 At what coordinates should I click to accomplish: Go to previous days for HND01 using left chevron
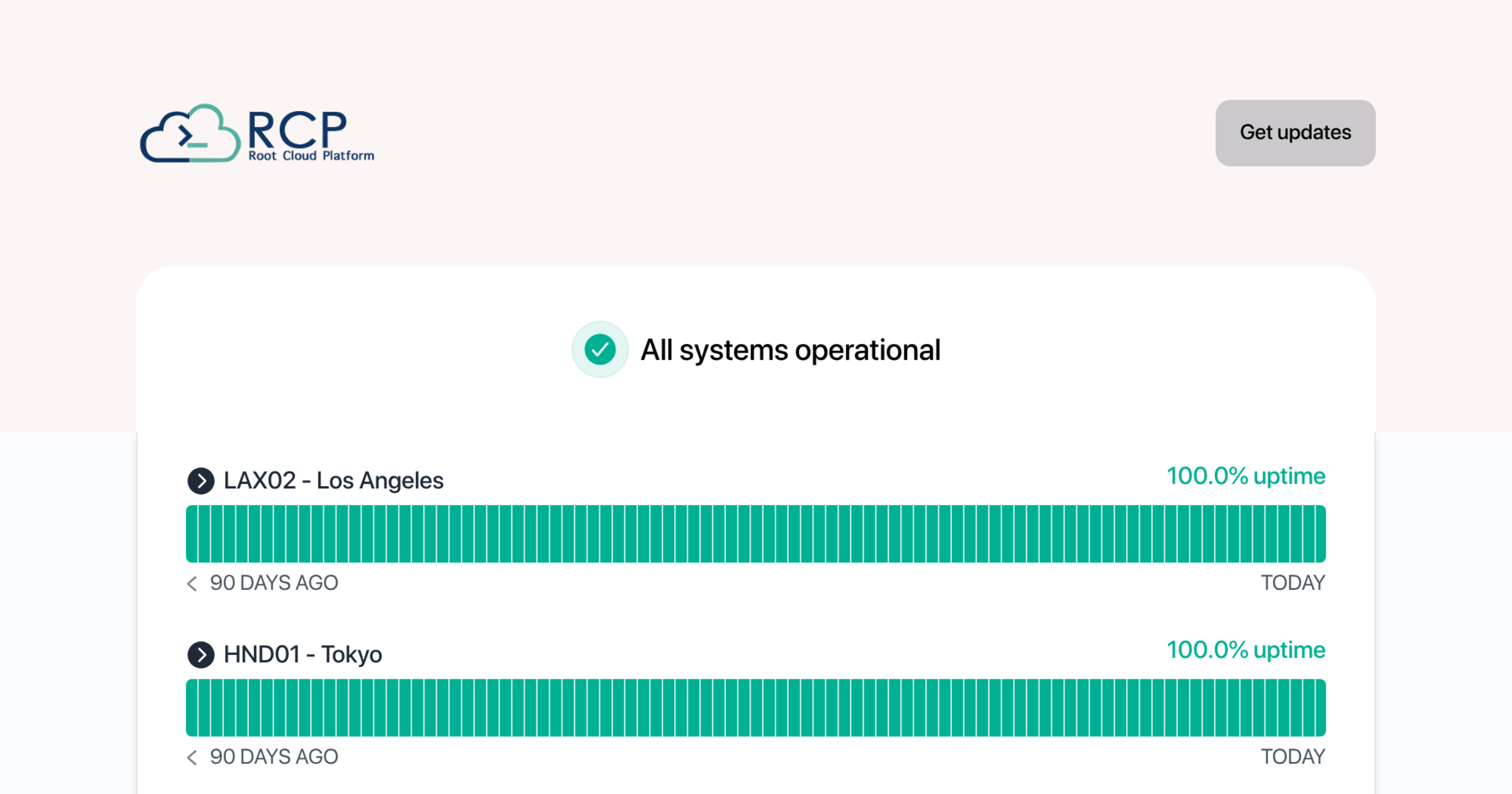192,757
